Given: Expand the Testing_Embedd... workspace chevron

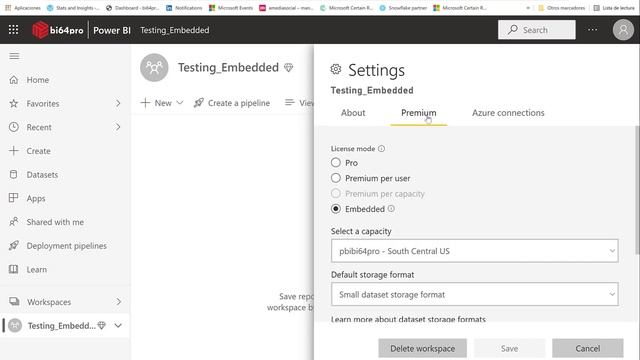Looking at the screenshot, I should pos(118,325).
